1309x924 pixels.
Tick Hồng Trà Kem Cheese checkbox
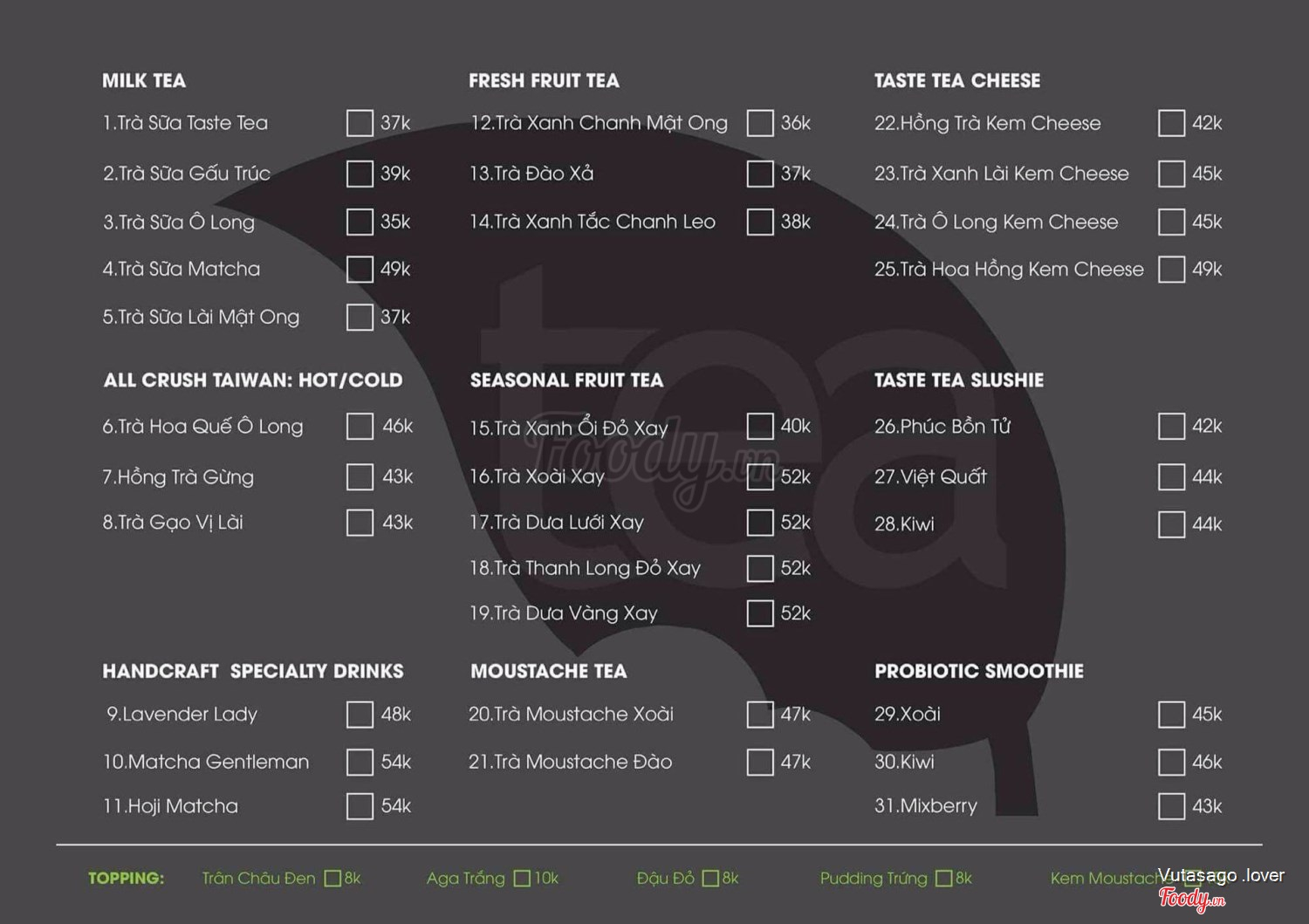(x=1171, y=123)
